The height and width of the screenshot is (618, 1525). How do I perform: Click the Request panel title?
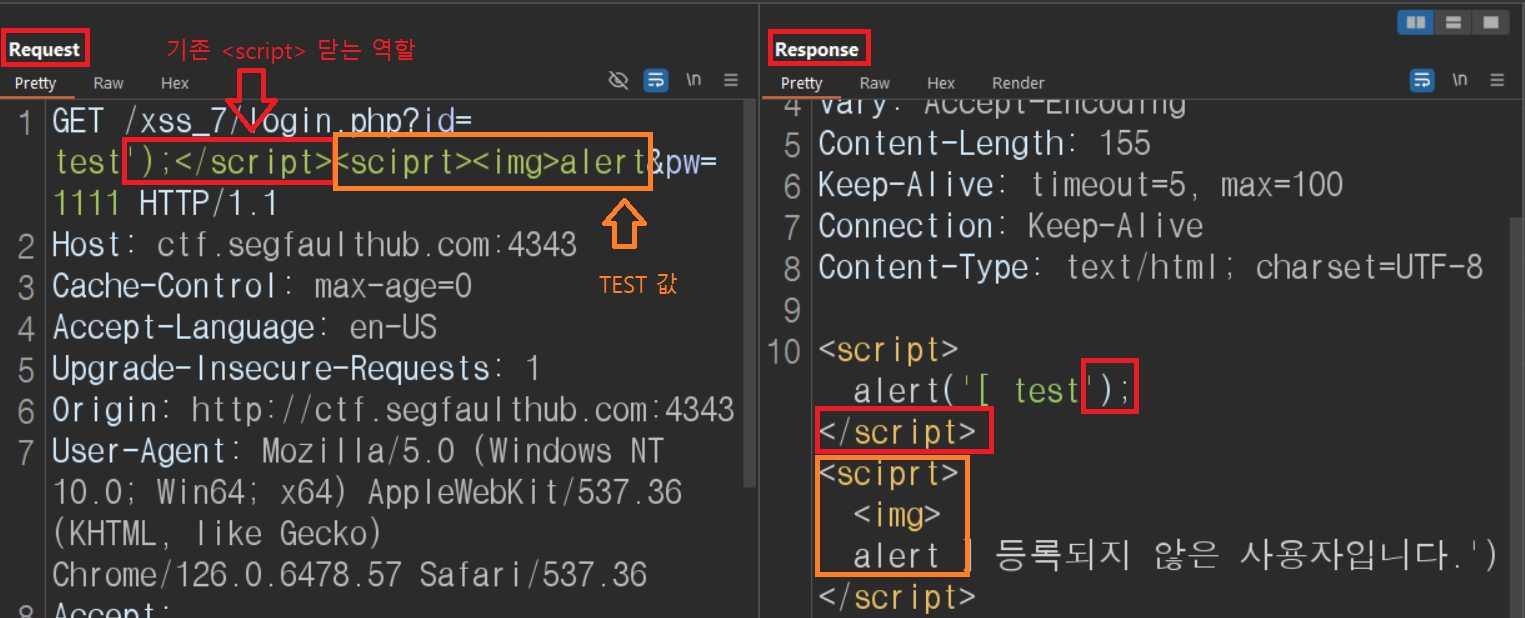pyautogui.click(x=44, y=49)
